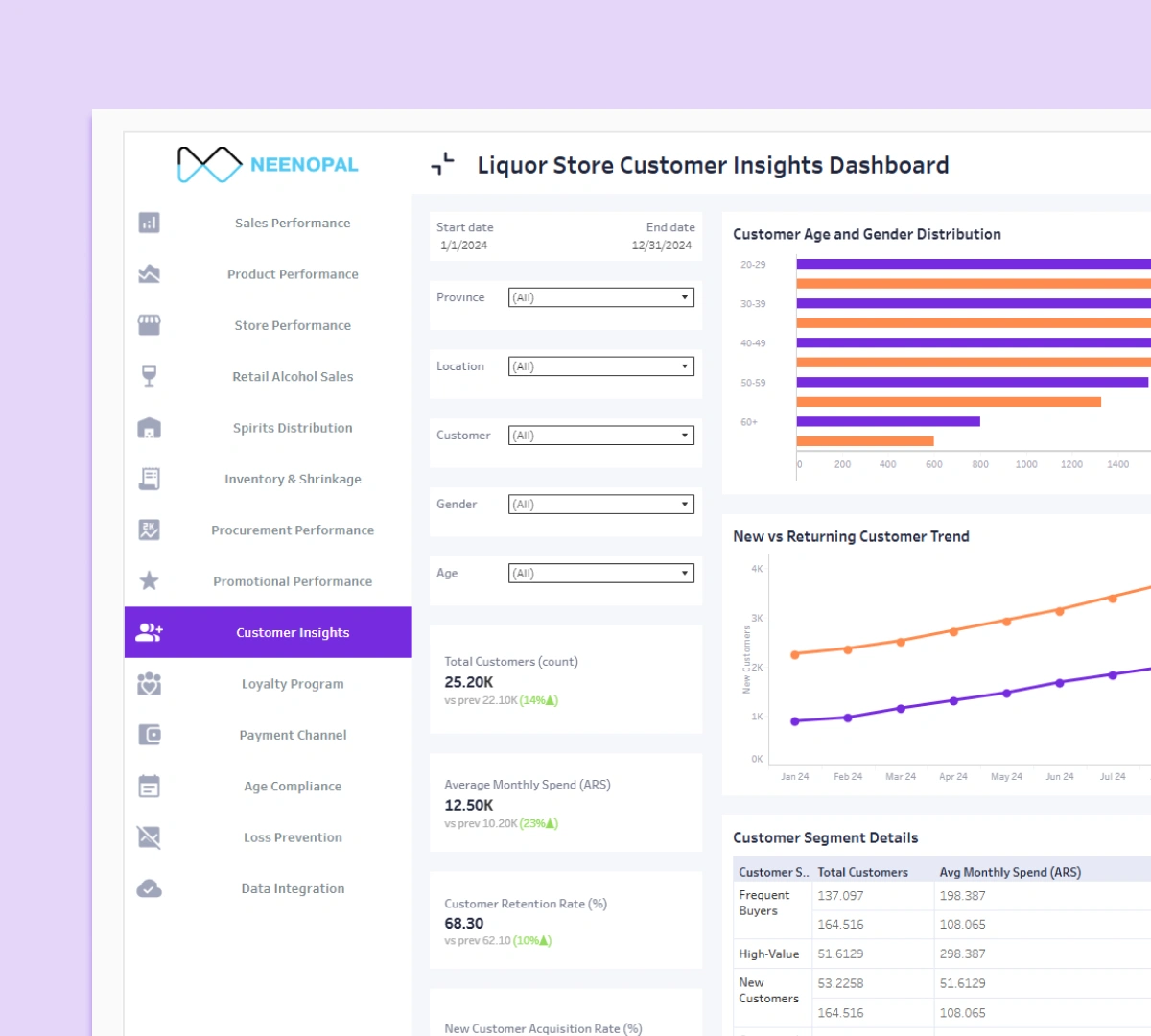
Task: Click the Total Customers column header
Action: (x=862, y=872)
